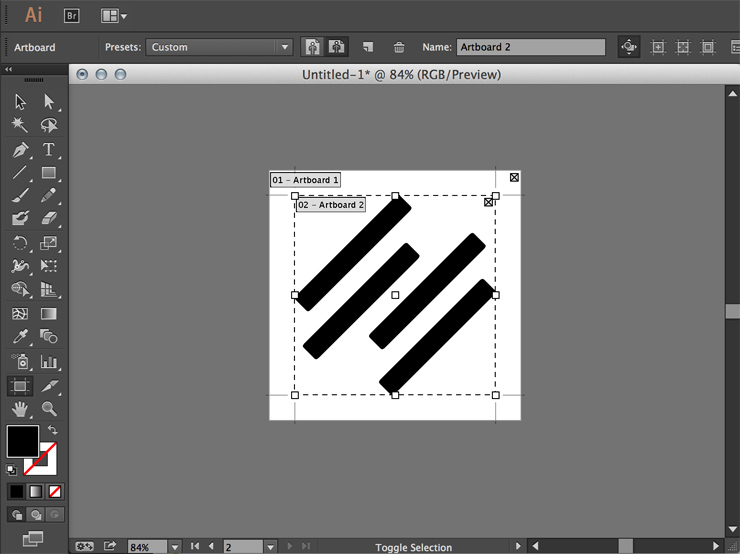Select the Rotate tool
This screenshot has width=740, height=554.
[20, 243]
